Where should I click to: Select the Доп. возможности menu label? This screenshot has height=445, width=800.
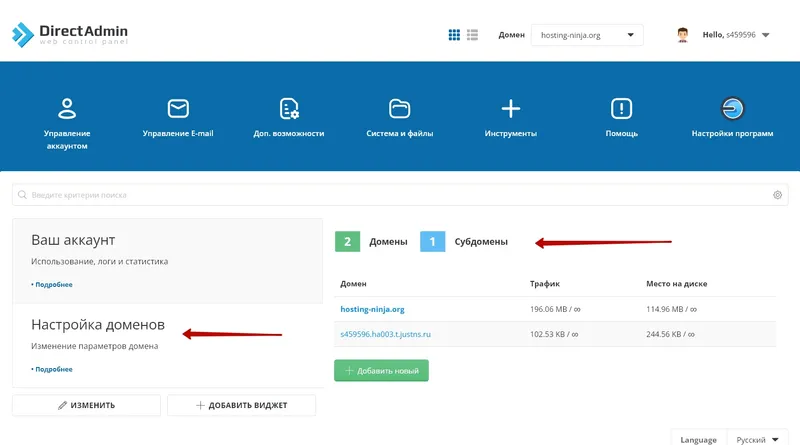coord(289,133)
